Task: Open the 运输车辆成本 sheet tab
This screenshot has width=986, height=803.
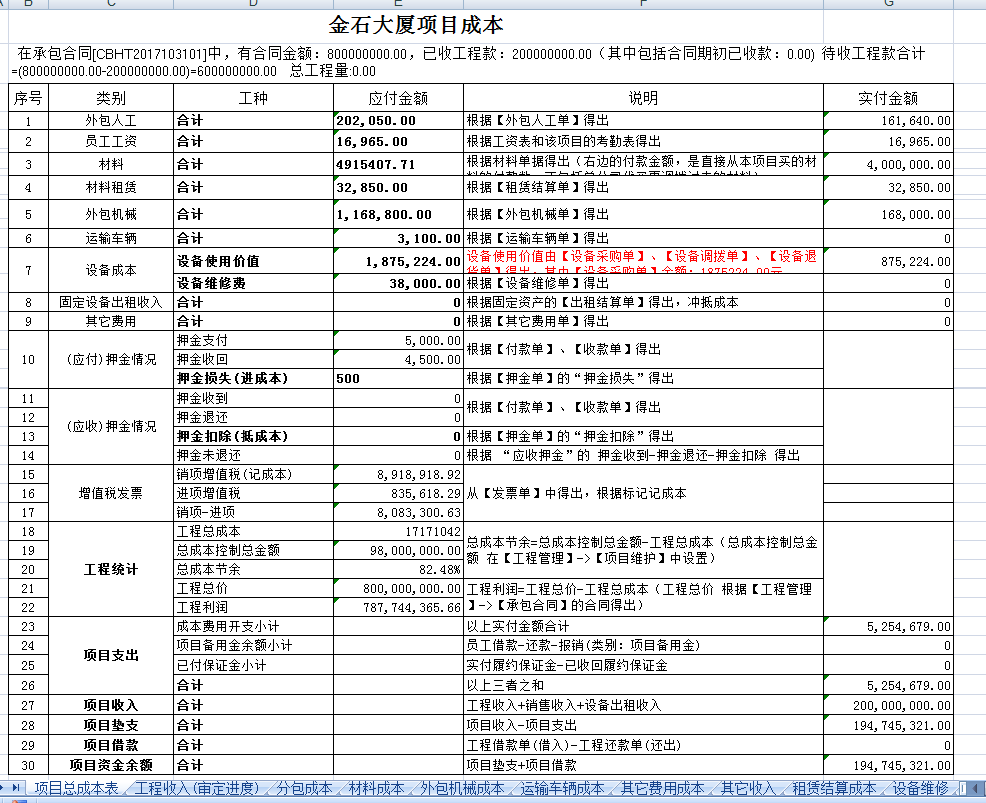Action: (x=563, y=790)
